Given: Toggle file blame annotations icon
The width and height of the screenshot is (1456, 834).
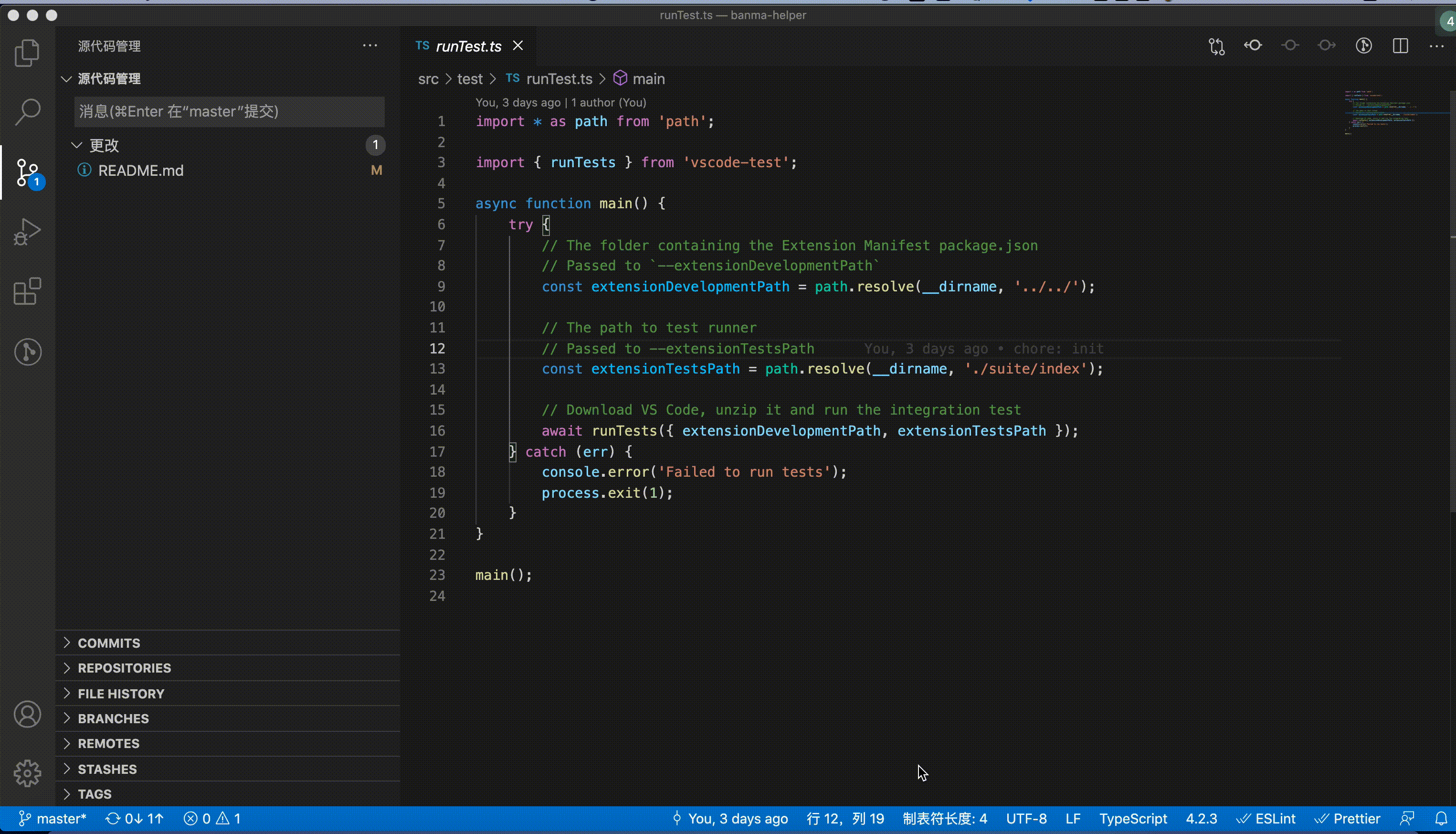Looking at the screenshot, I should [1364, 46].
